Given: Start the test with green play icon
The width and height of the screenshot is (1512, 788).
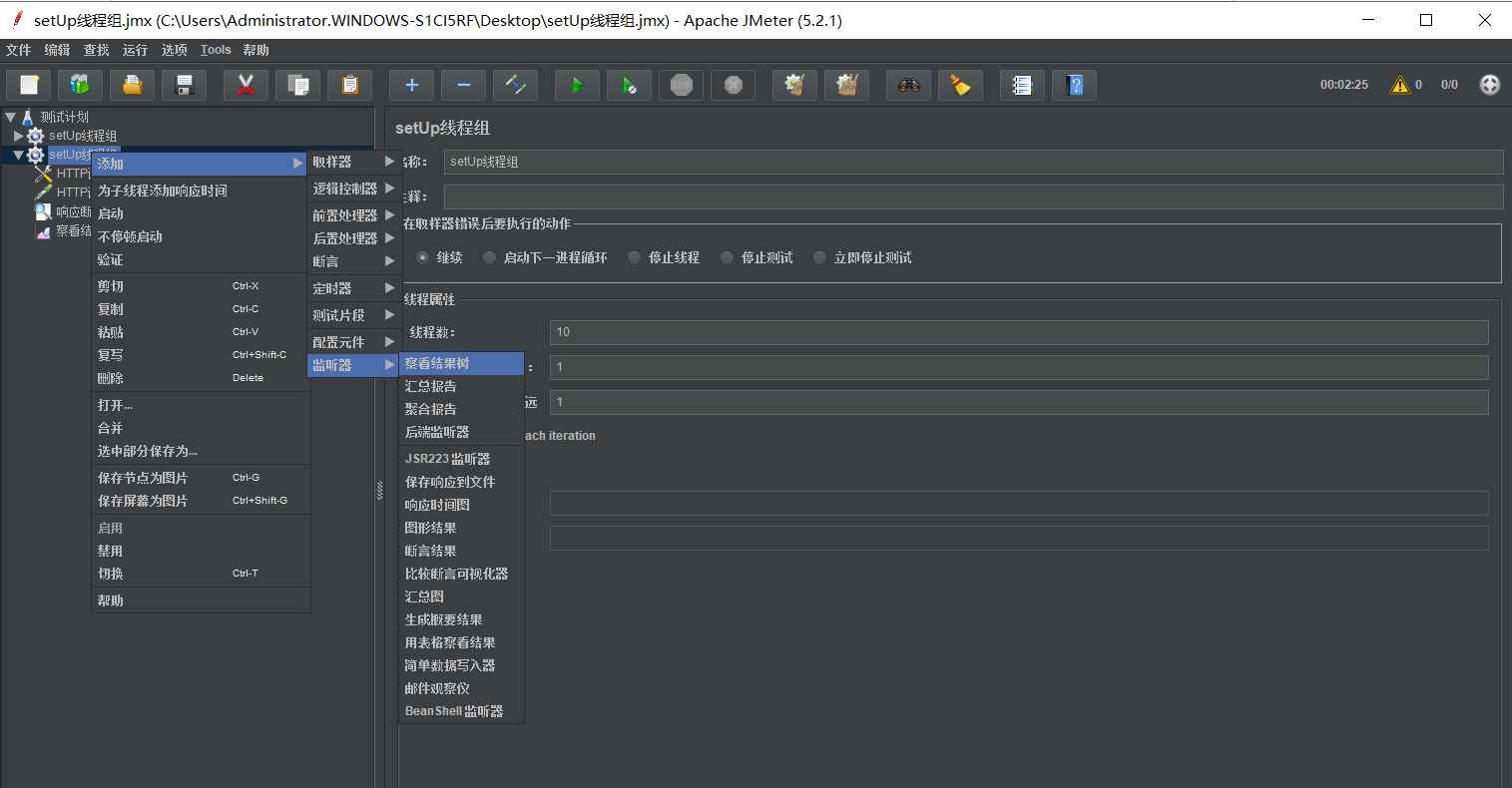Looking at the screenshot, I should coord(577,85).
